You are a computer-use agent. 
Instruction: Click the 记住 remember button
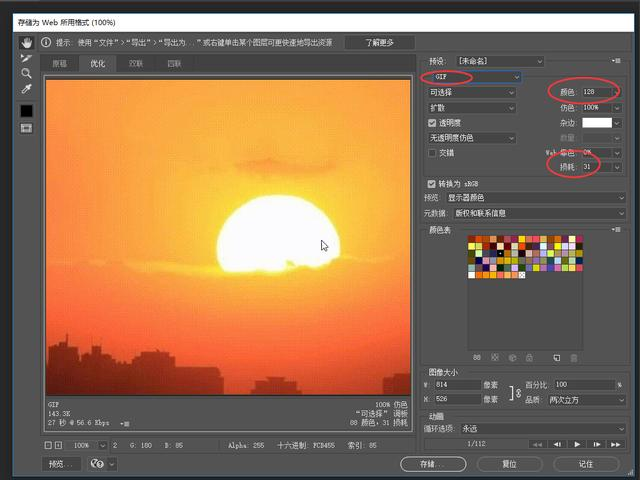[586, 464]
